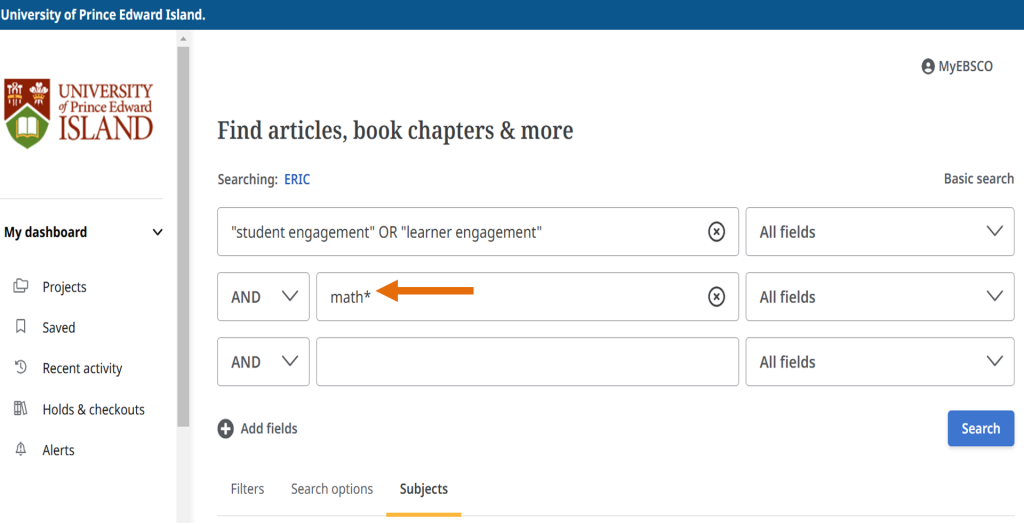Click the Saved bookmark icon

click(20, 327)
